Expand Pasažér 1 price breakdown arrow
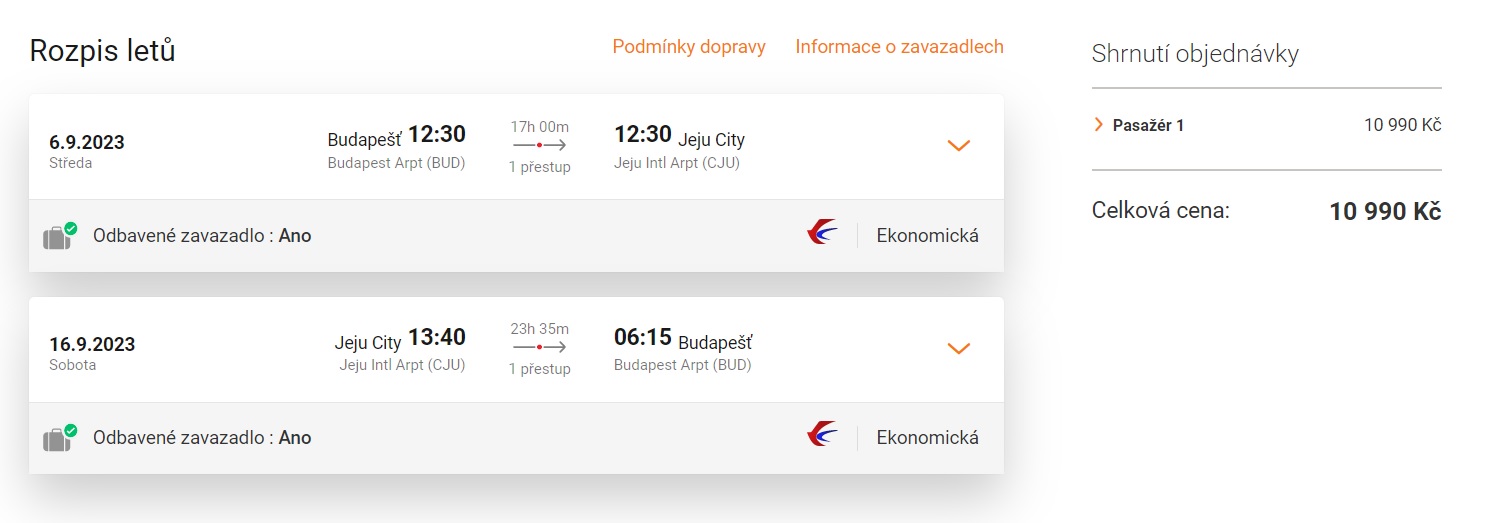The width and height of the screenshot is (1487, 523). coord(1099,125)
